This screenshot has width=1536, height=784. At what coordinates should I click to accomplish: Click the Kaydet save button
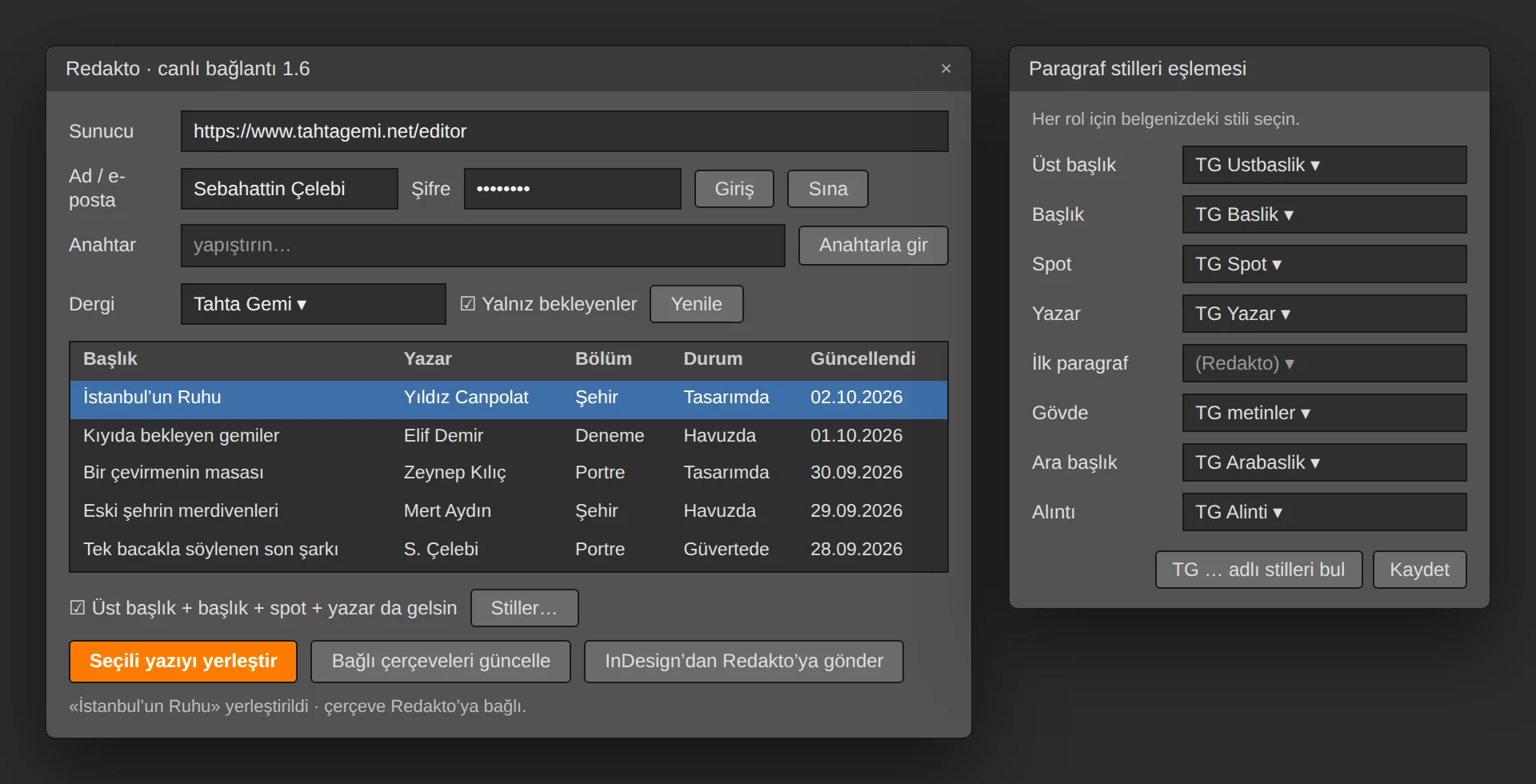click(x=1420, y=570)
